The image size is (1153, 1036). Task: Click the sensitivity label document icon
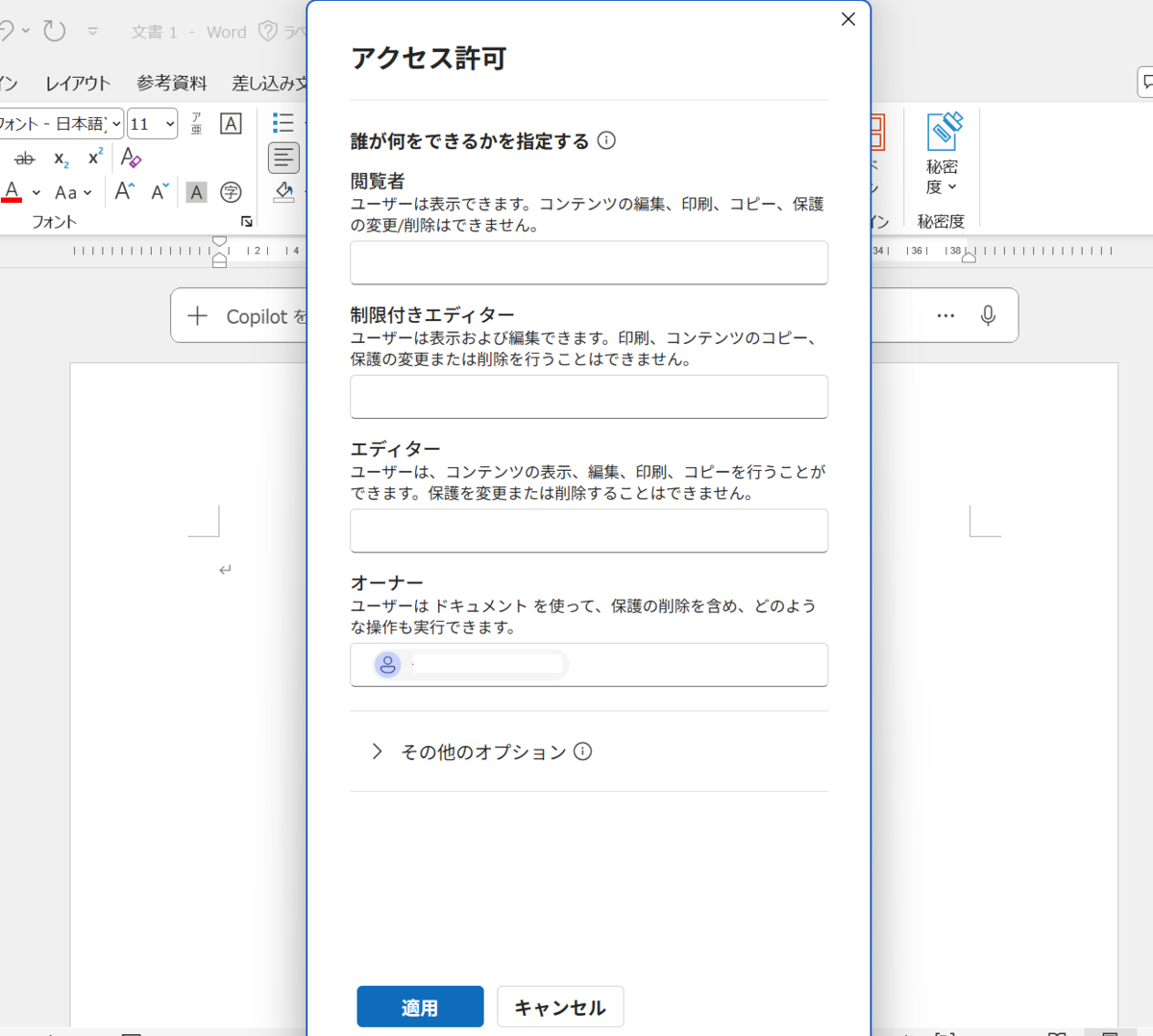click(944, 132)
